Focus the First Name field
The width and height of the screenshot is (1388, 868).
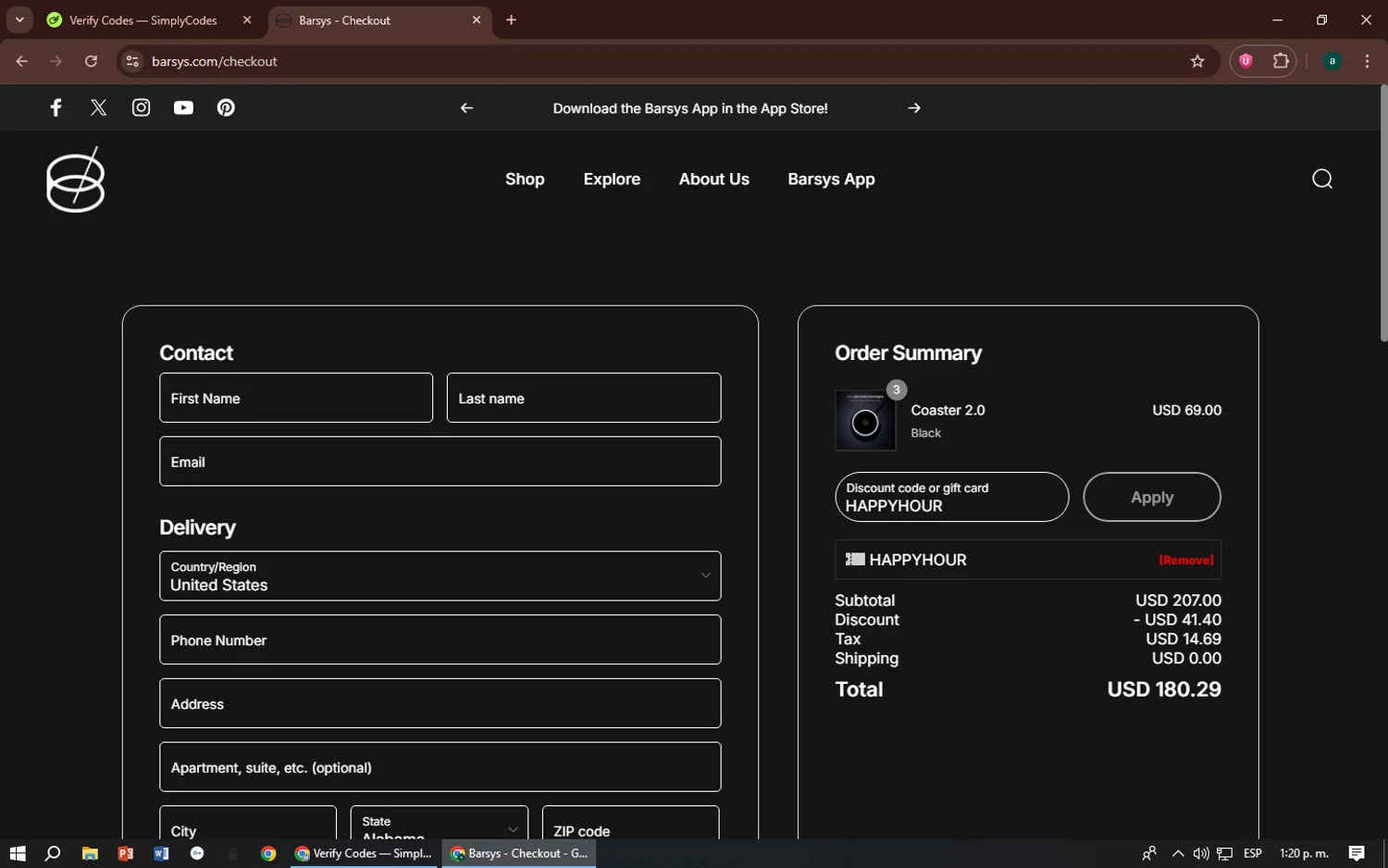click(x=296, y=398)
